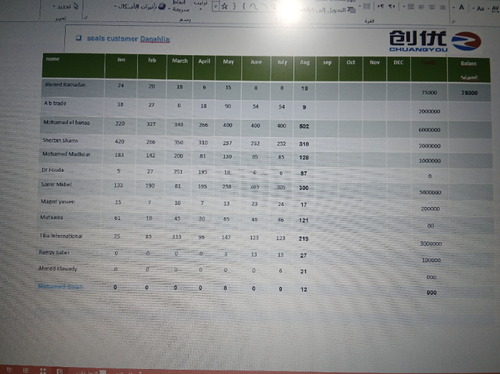Expand the shapes gallery more arrow
The width and height of the screenshot is (500, 374).
(x=216, y=7)
